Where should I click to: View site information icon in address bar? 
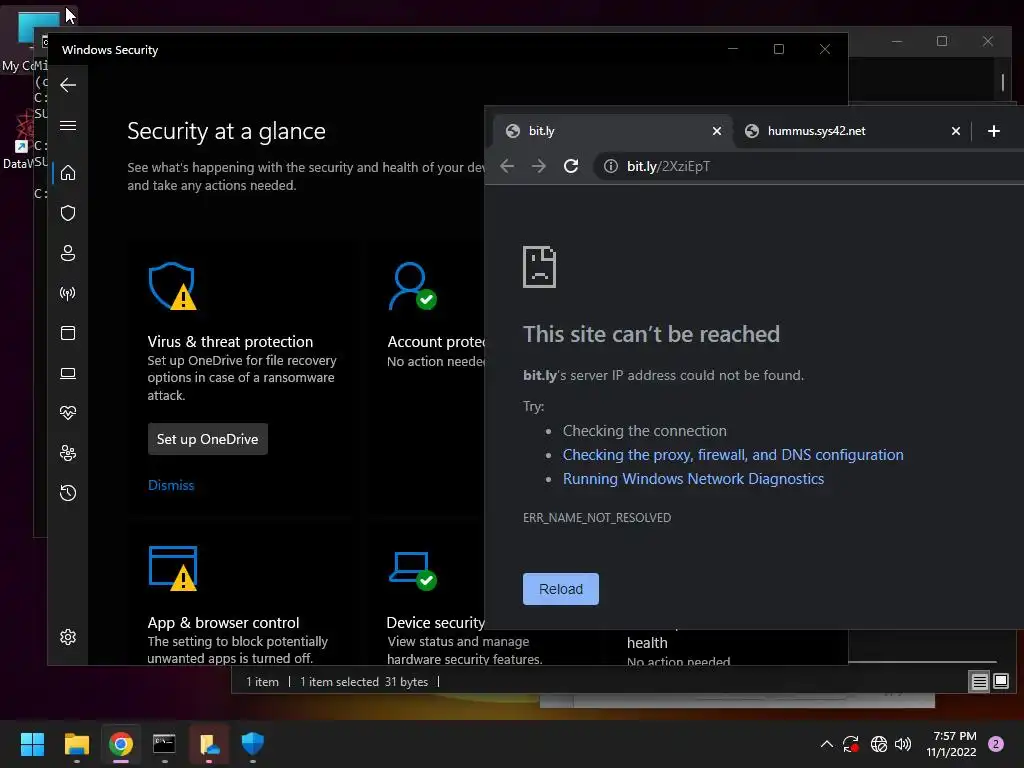coord(611,167)
